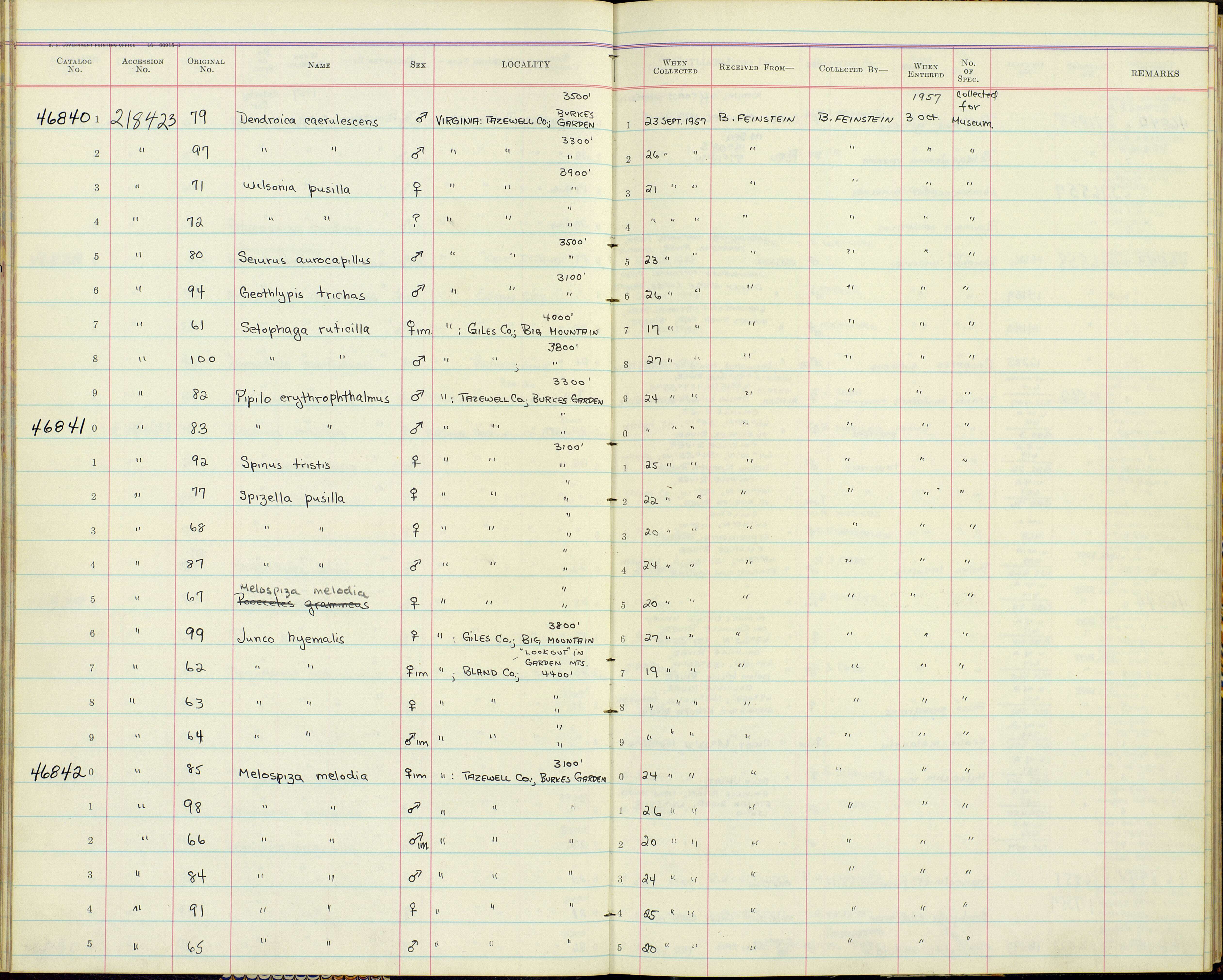Click original number 100
The height and width of the screenshot is (980, 1223).
[x=202, y=359]
